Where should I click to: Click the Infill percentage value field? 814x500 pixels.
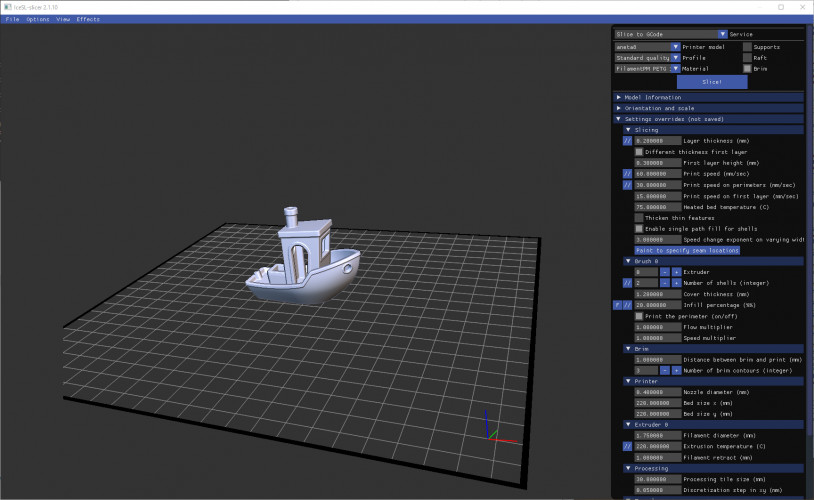coord(658,305)
